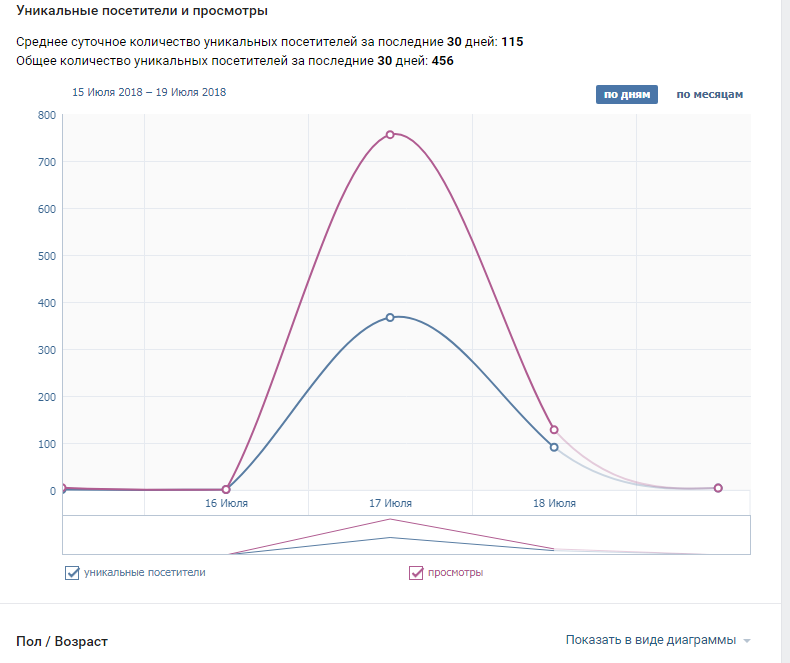The image size is (790, 663).
Task: Uncheck the "просмотры" checkbox
Action: (416, 573)
